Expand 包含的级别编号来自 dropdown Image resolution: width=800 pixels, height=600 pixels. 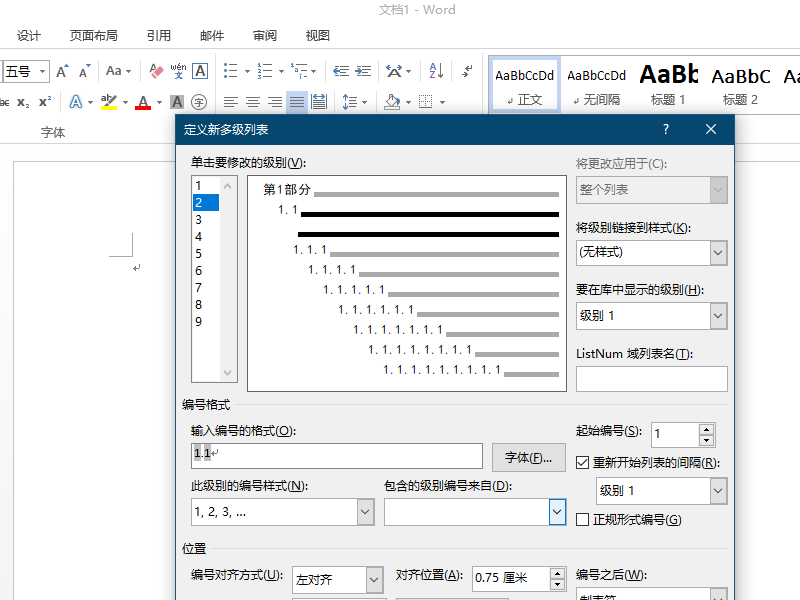coord(557,512)
